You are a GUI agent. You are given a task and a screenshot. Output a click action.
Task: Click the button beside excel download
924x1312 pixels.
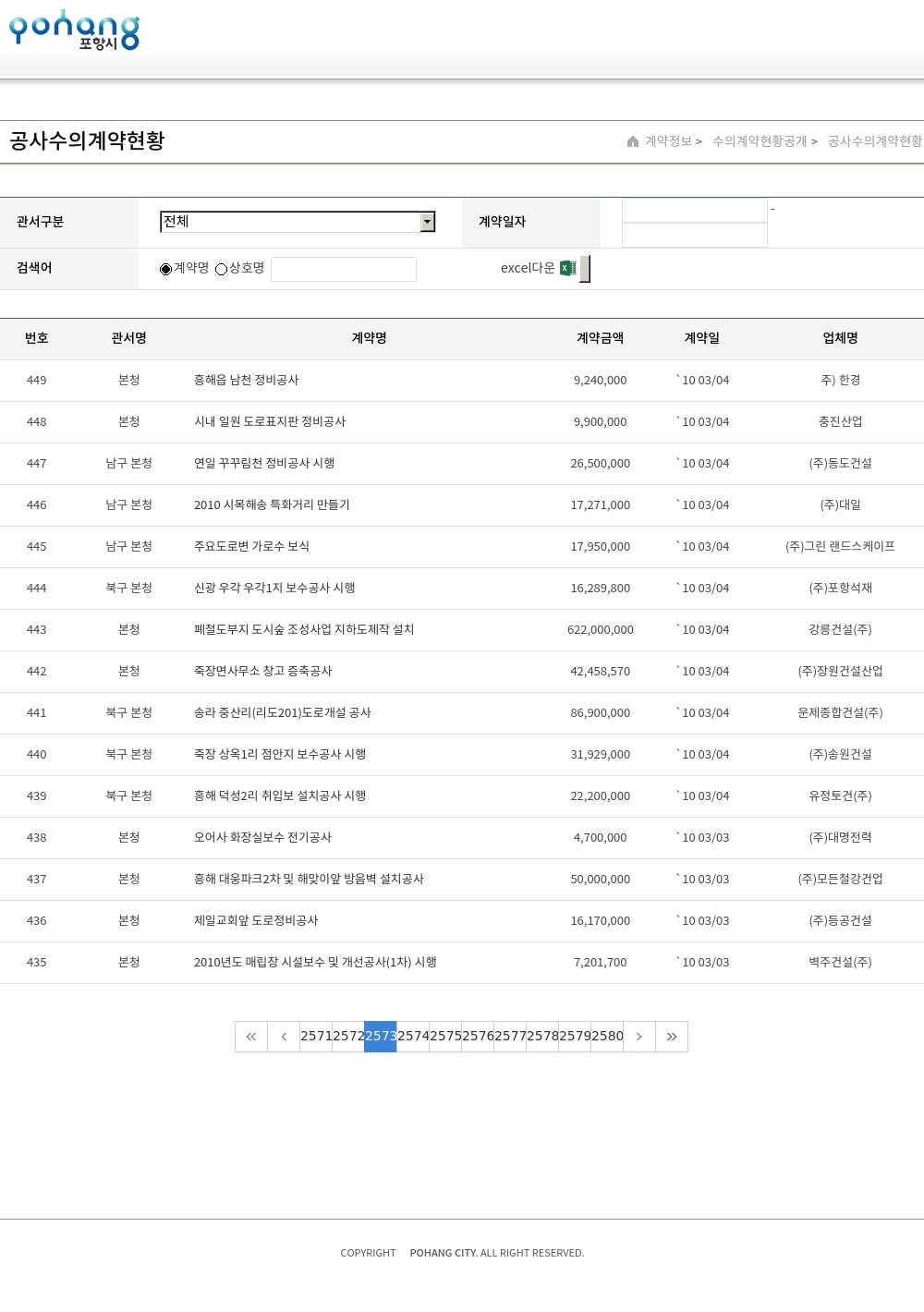585,268
